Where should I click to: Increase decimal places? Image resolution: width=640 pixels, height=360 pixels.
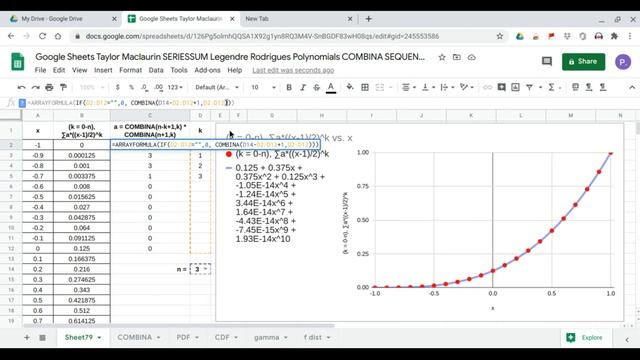coord(158,87)
